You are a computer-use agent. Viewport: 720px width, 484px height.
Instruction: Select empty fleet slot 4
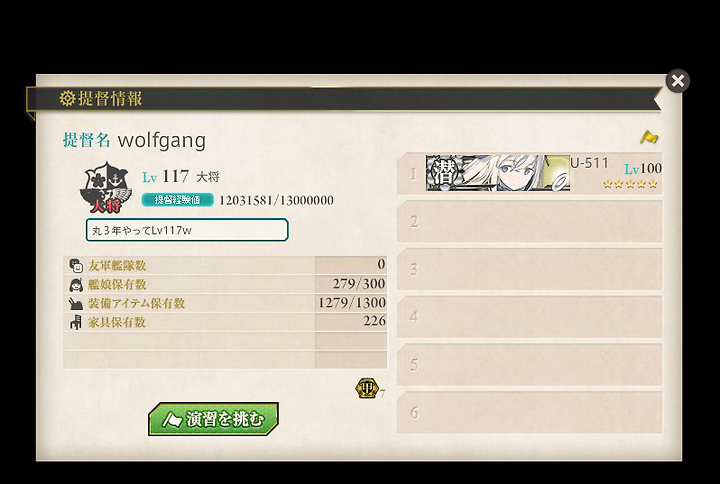pos(529,316)
